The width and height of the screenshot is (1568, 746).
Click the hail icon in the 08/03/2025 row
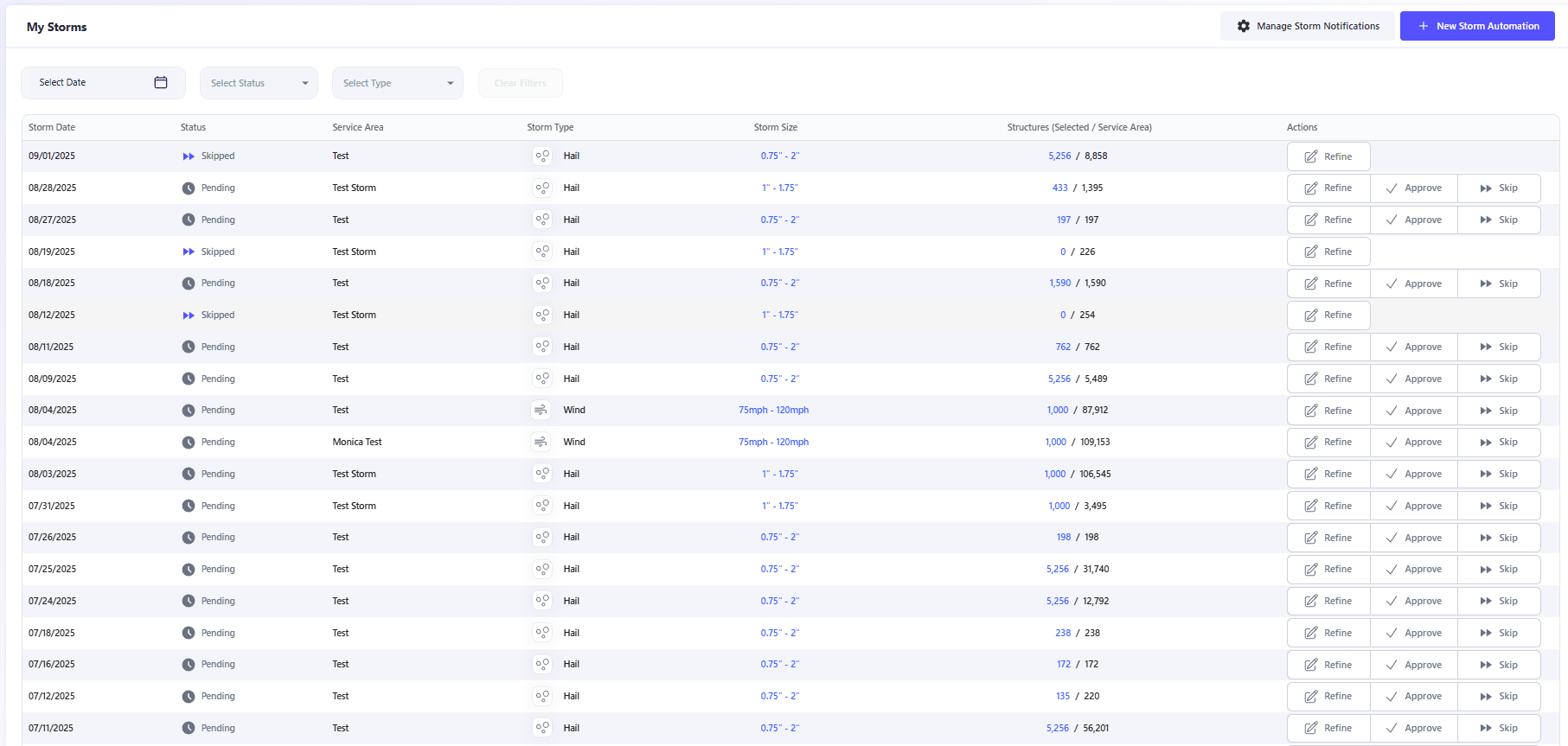542,474
